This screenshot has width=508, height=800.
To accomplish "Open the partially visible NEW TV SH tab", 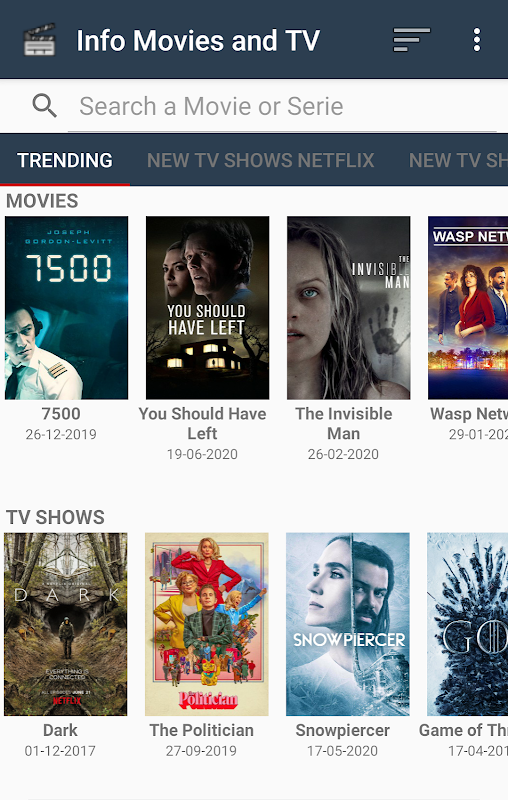I will click(x=458, y=160).
